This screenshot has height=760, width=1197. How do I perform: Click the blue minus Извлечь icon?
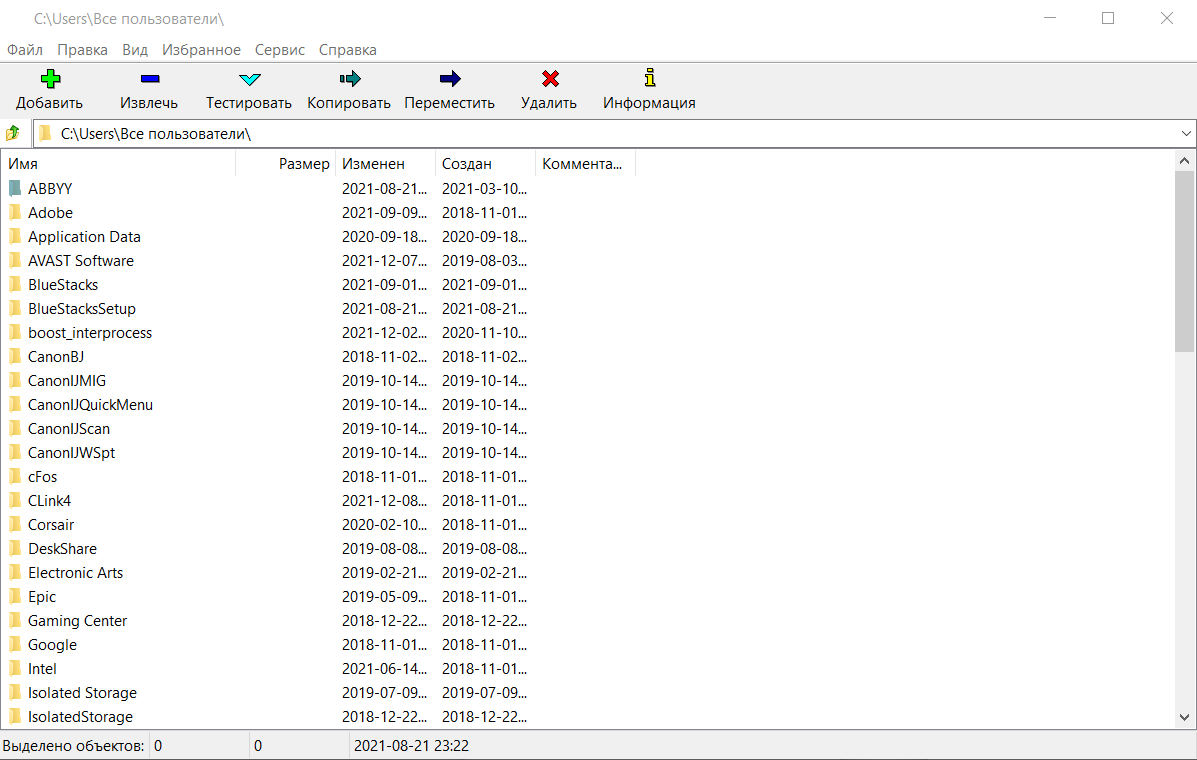click(149, 79)
